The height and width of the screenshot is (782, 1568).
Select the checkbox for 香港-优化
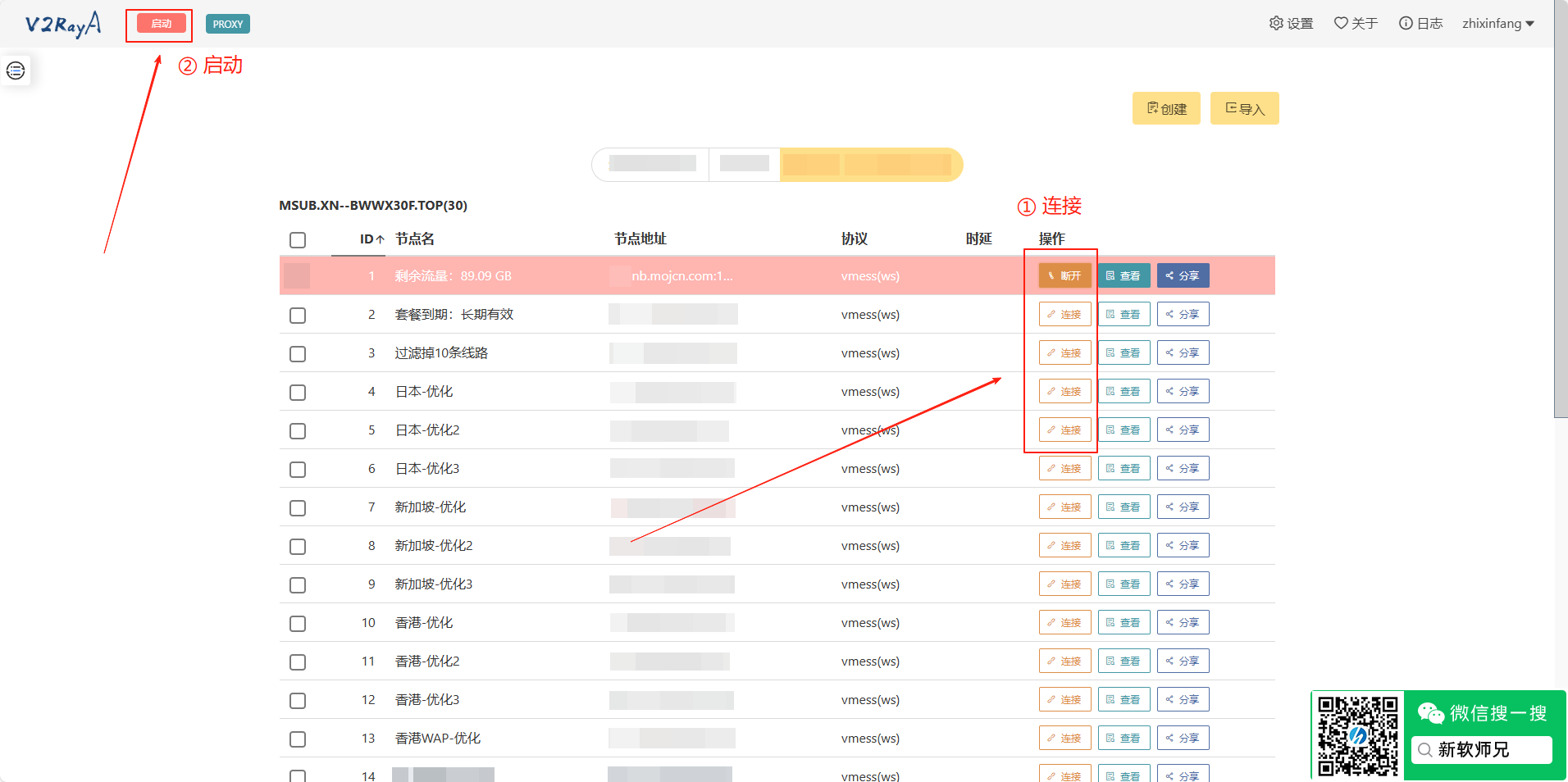point(297,623)
